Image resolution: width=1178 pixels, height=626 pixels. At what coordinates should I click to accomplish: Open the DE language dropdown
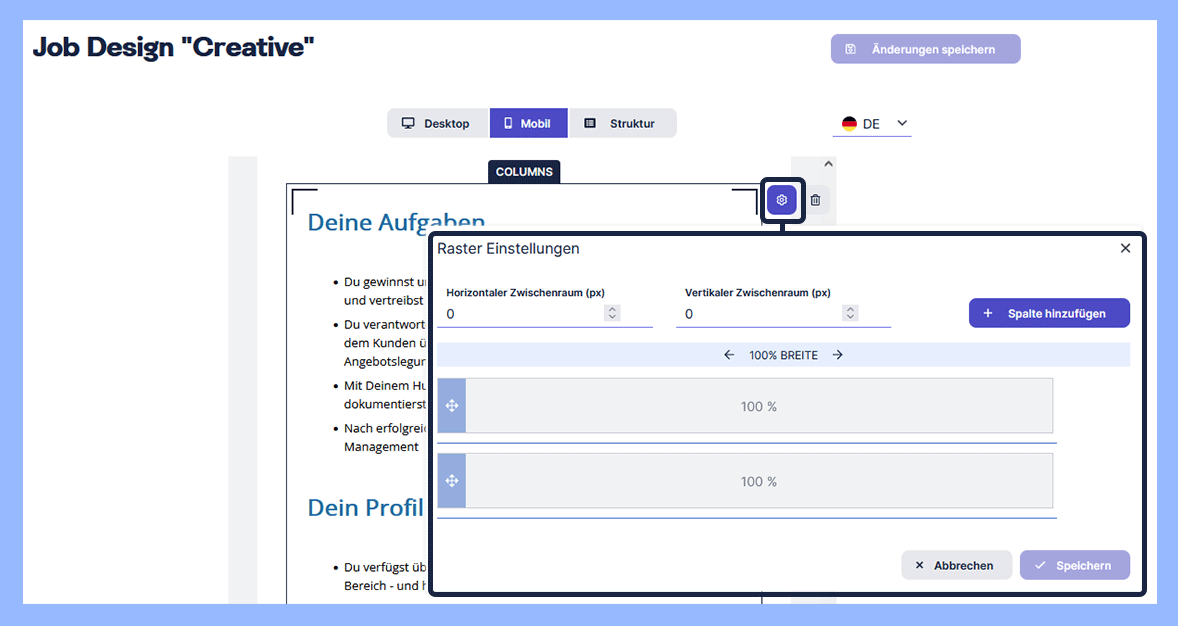(899, 123)
